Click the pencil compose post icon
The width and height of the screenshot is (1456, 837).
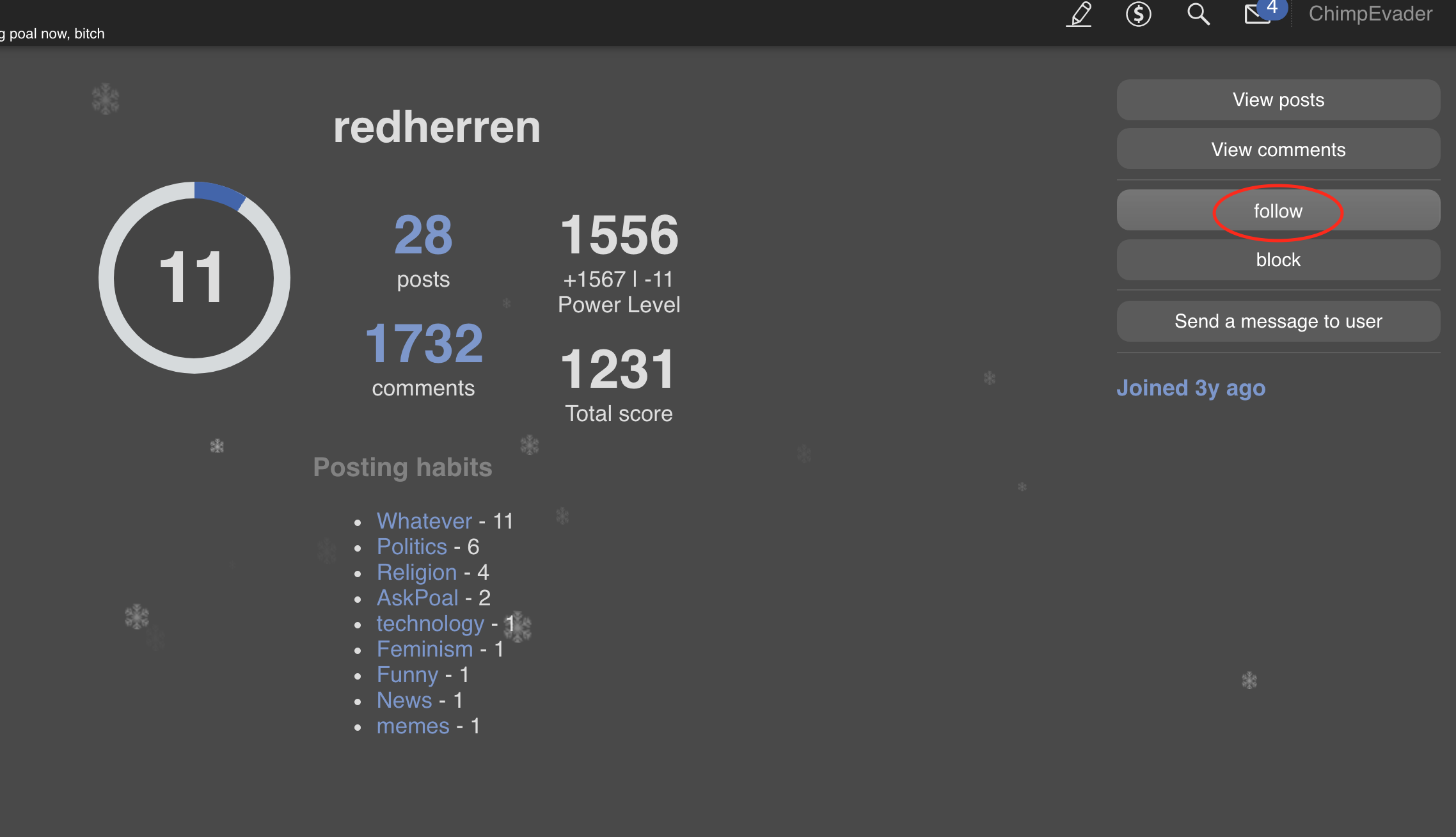(1079, 14)
